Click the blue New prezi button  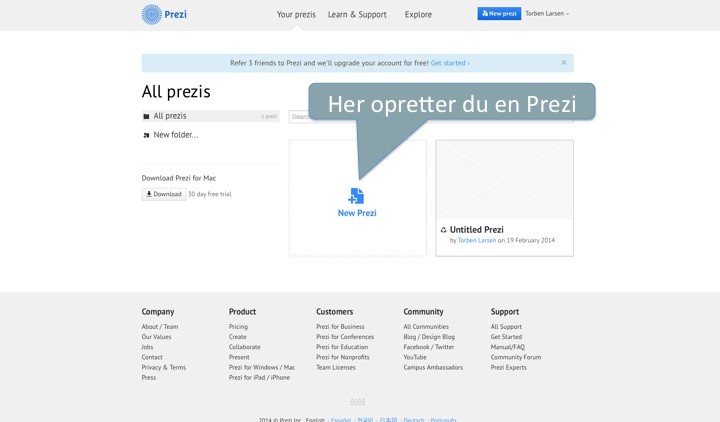[x=499, y=14]
